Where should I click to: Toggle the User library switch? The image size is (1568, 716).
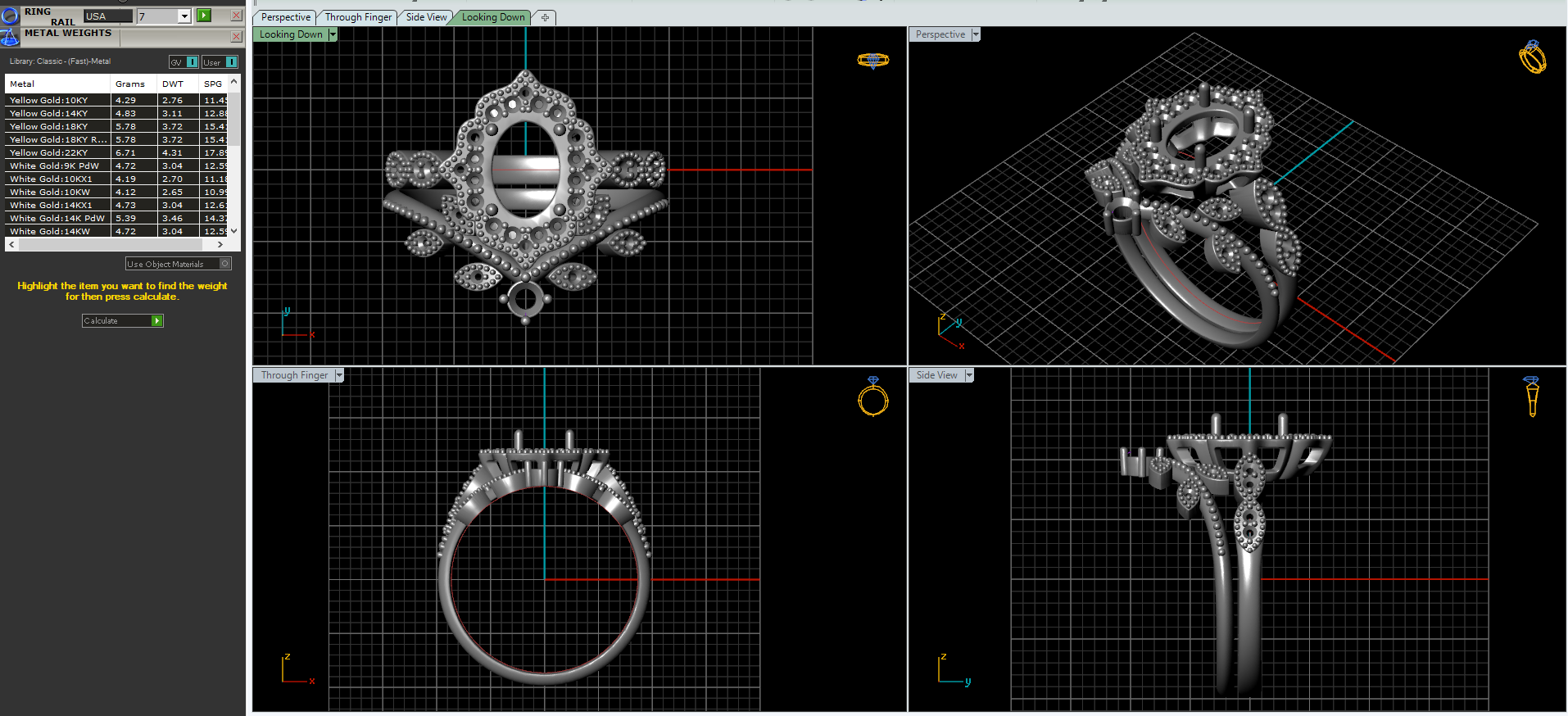pos(231,62)
